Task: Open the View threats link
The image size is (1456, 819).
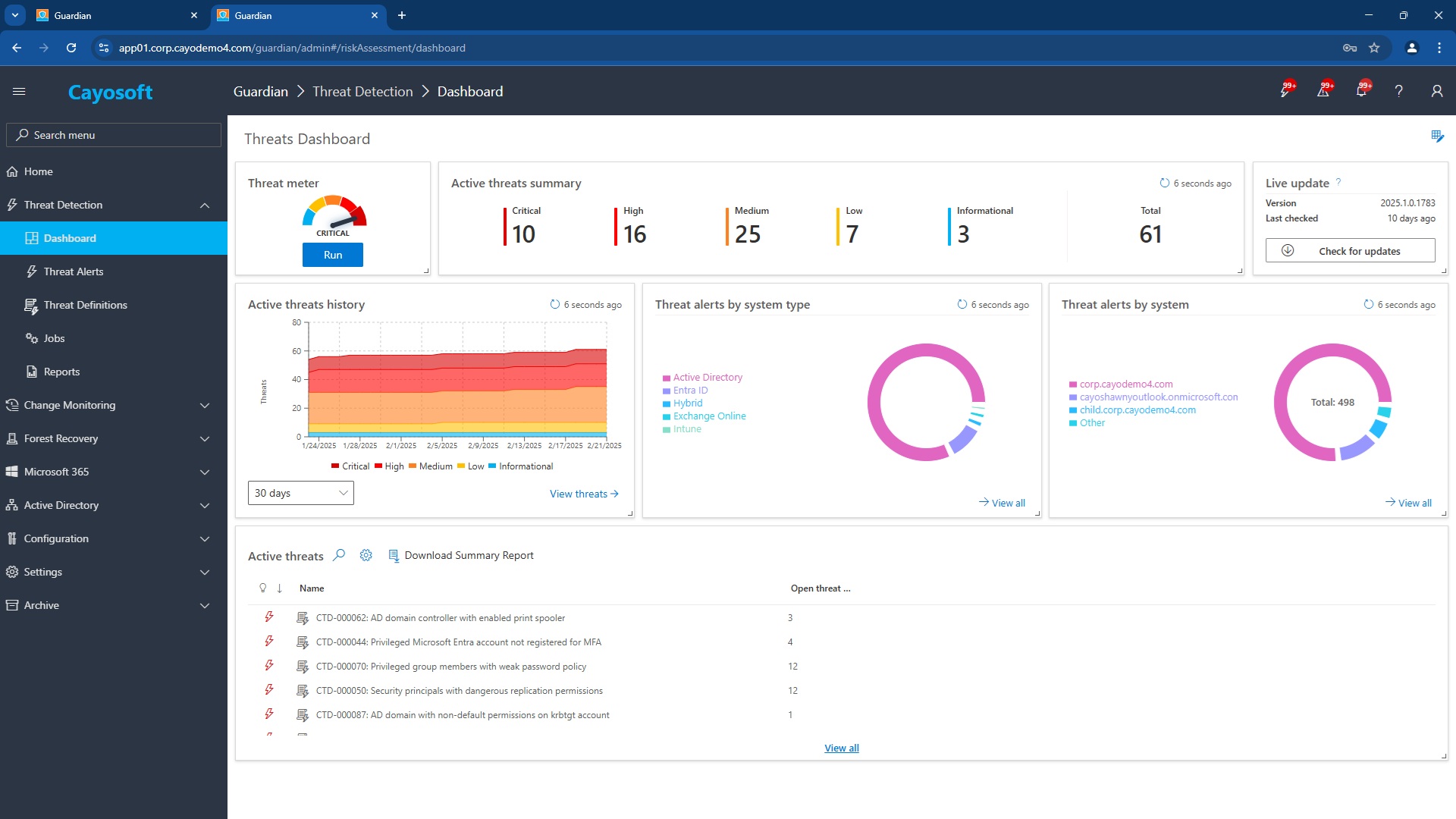Action: (x=584, y=494)
